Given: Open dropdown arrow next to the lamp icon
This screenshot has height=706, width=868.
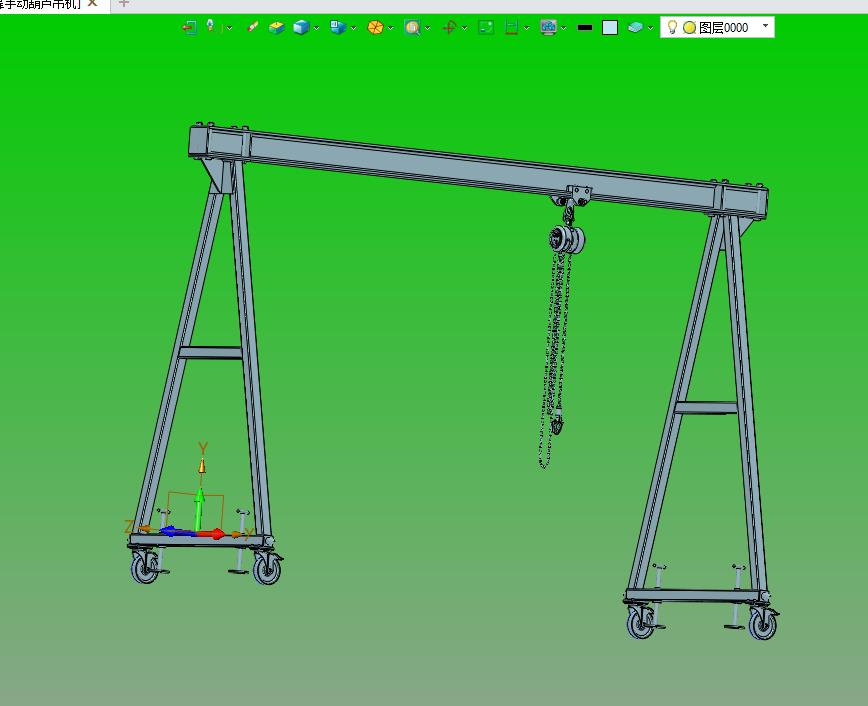Looking at the screenshot, I should 229,28.
